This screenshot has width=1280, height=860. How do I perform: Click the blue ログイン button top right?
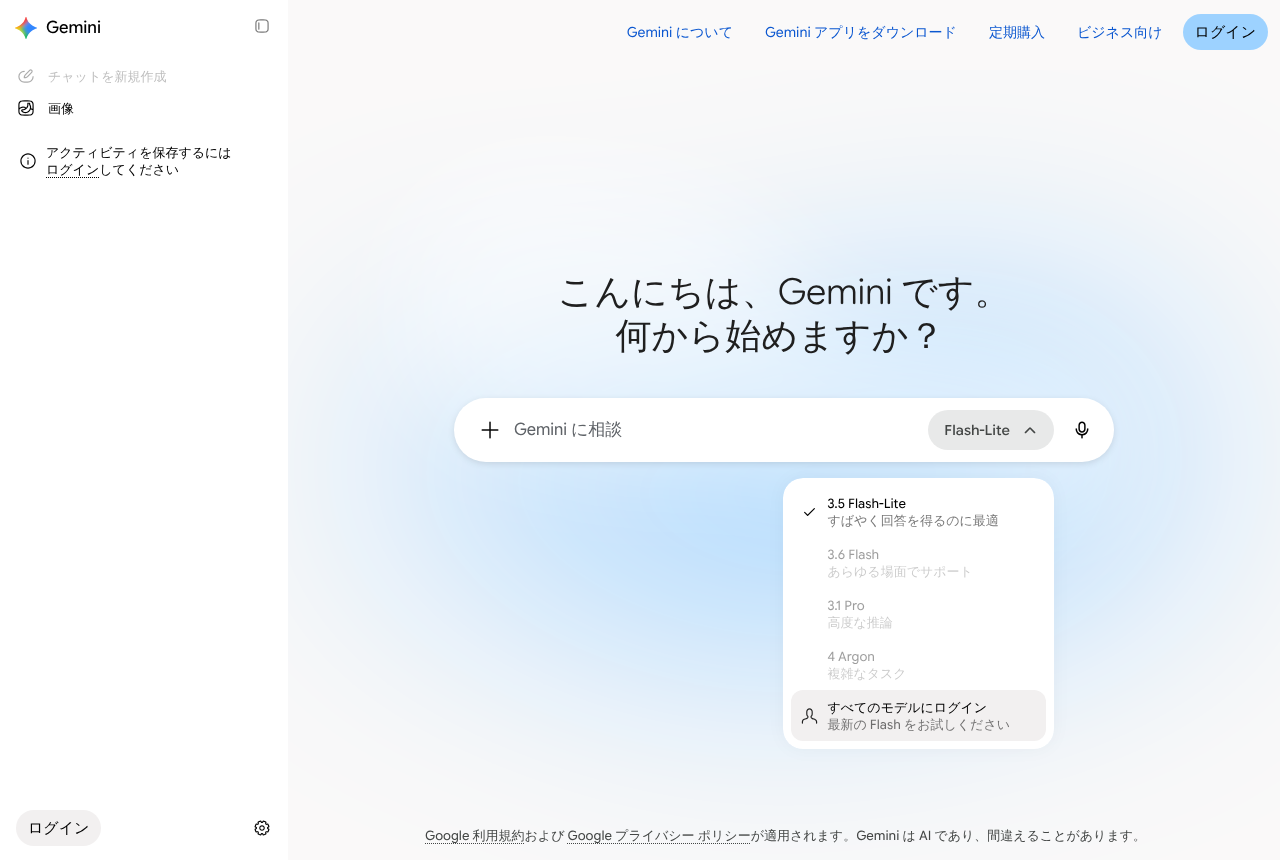1225,32
